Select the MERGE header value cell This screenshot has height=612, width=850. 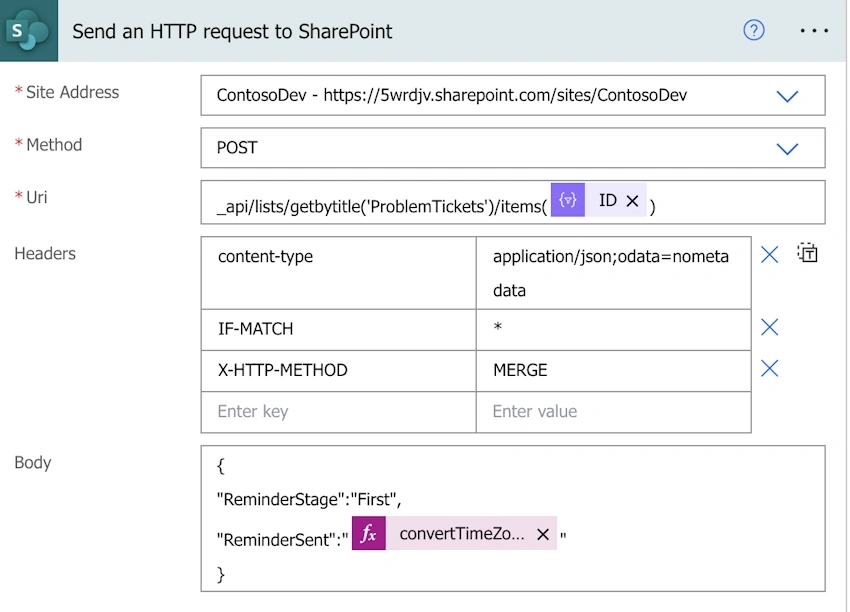pyautogui.click(x=614, y=371)
